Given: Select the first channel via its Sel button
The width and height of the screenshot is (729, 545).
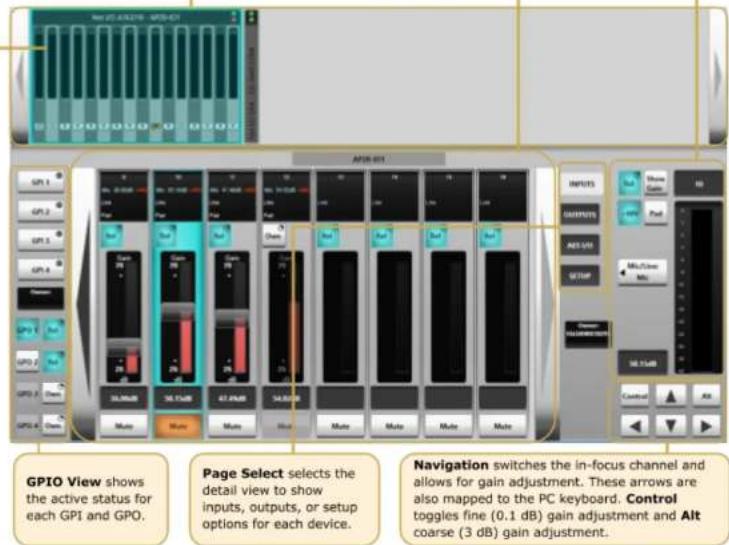Looking at the screenshot, I should [112, 235].
